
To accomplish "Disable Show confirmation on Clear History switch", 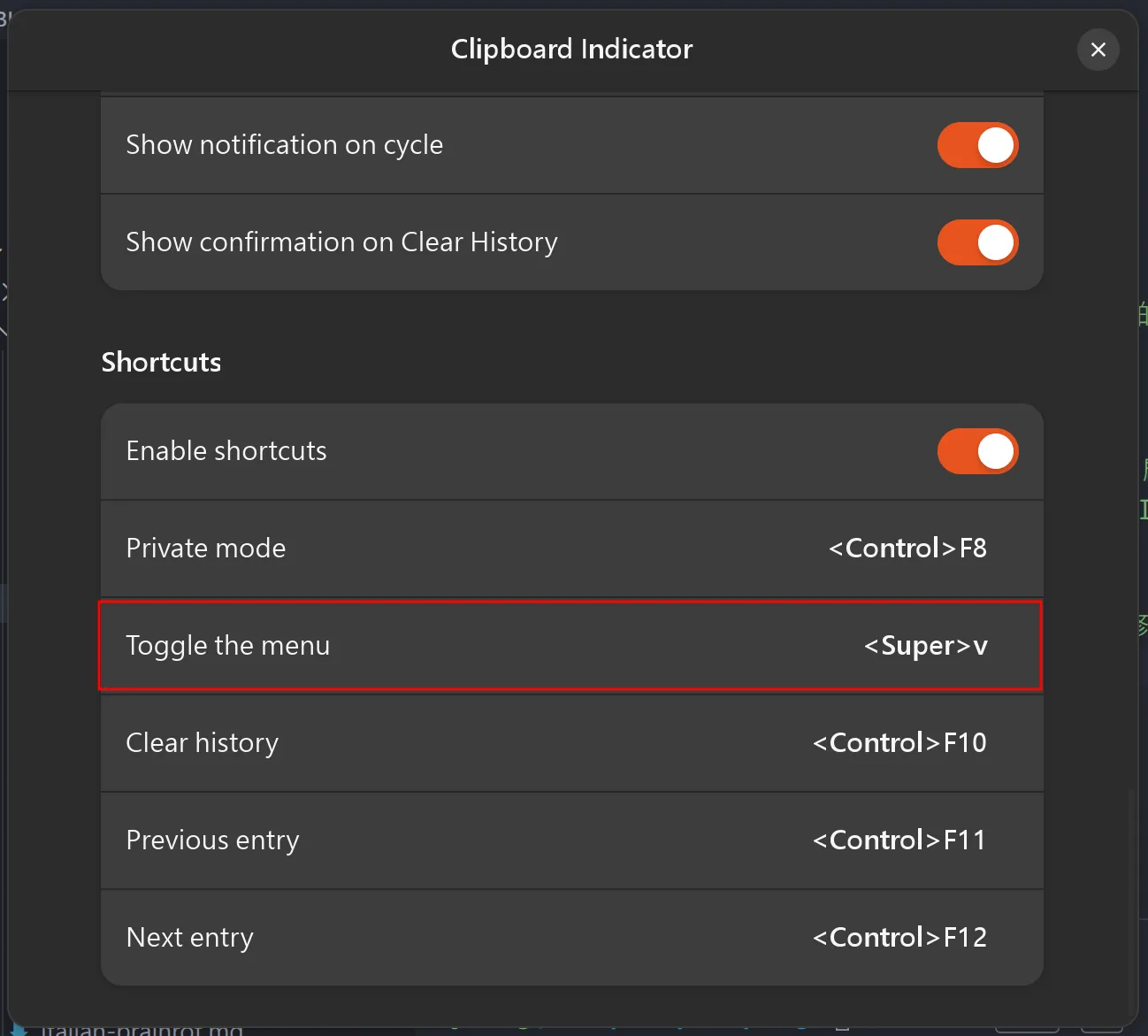I will tap(977, 242).
